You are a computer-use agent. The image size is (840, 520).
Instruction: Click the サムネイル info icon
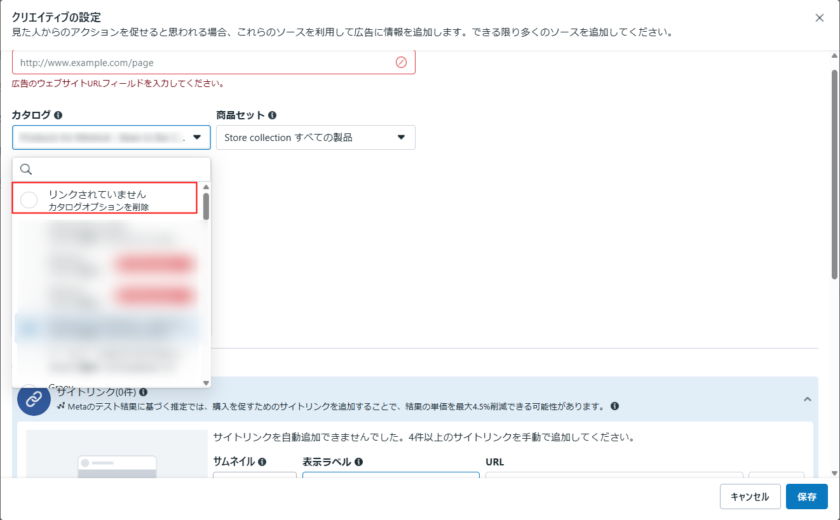point(262,462)
